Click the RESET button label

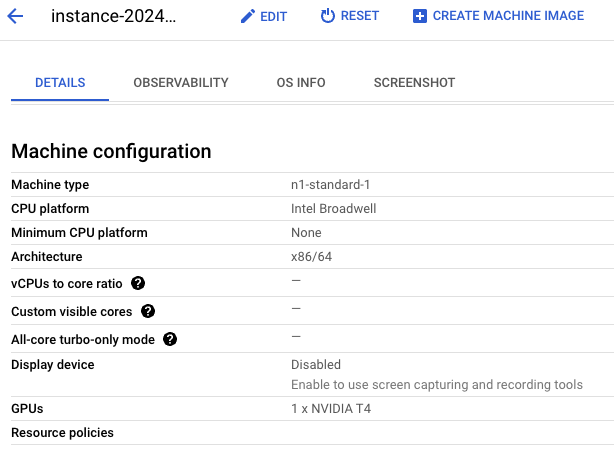point(360,16)
